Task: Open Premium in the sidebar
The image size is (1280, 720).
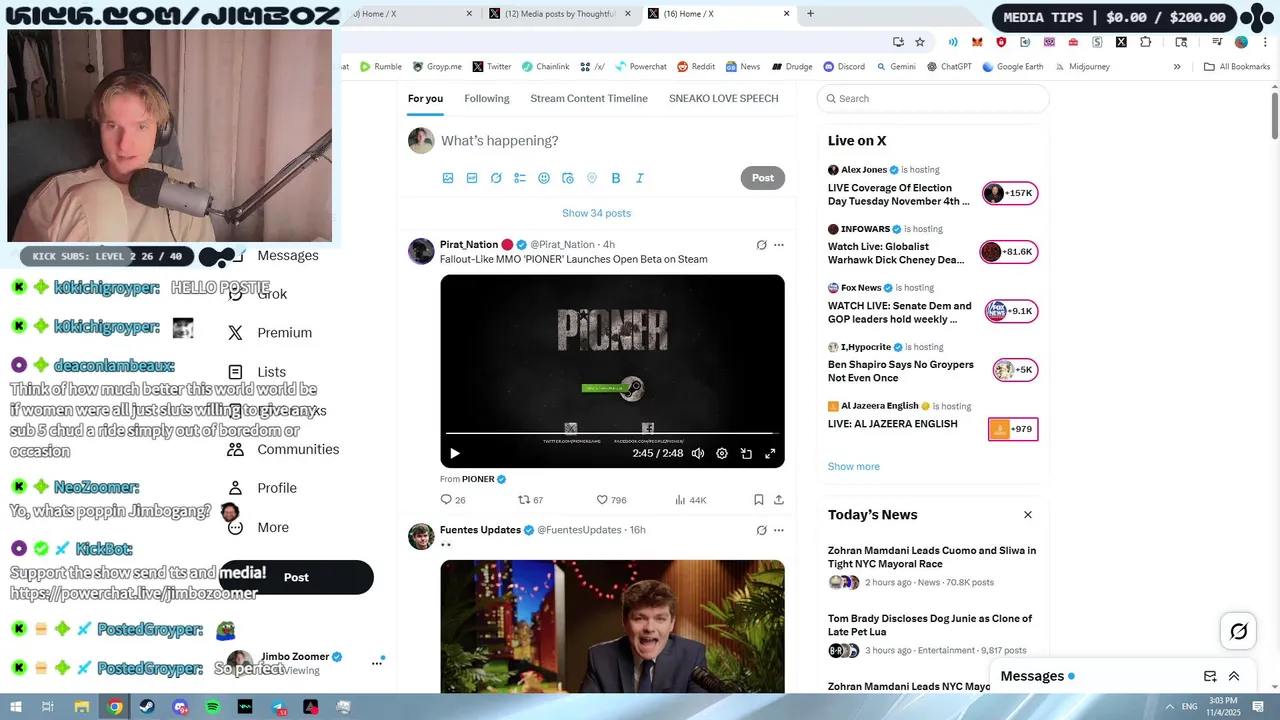Action: pos(270,333)
